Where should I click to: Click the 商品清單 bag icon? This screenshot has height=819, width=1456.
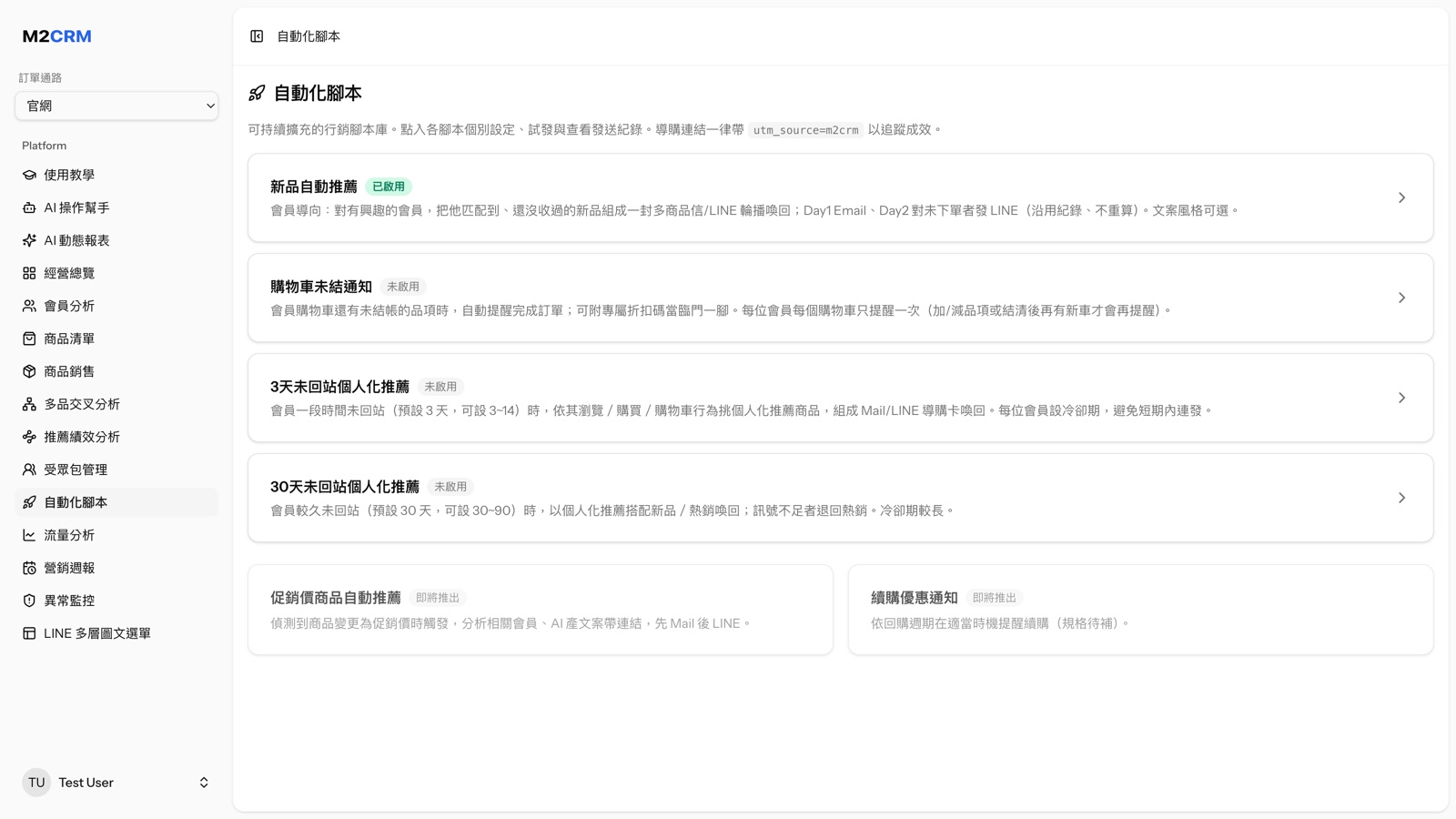[x=29, y=339]
